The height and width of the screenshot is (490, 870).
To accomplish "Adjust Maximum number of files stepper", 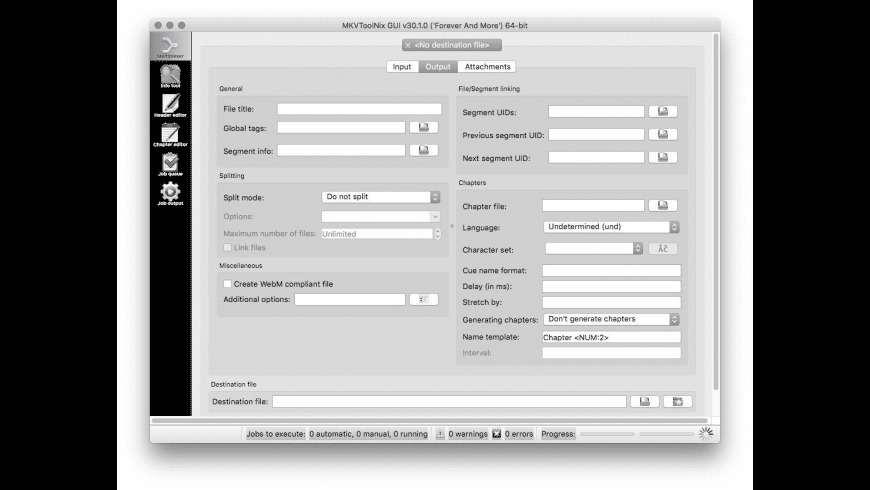I will pos(437,234).
